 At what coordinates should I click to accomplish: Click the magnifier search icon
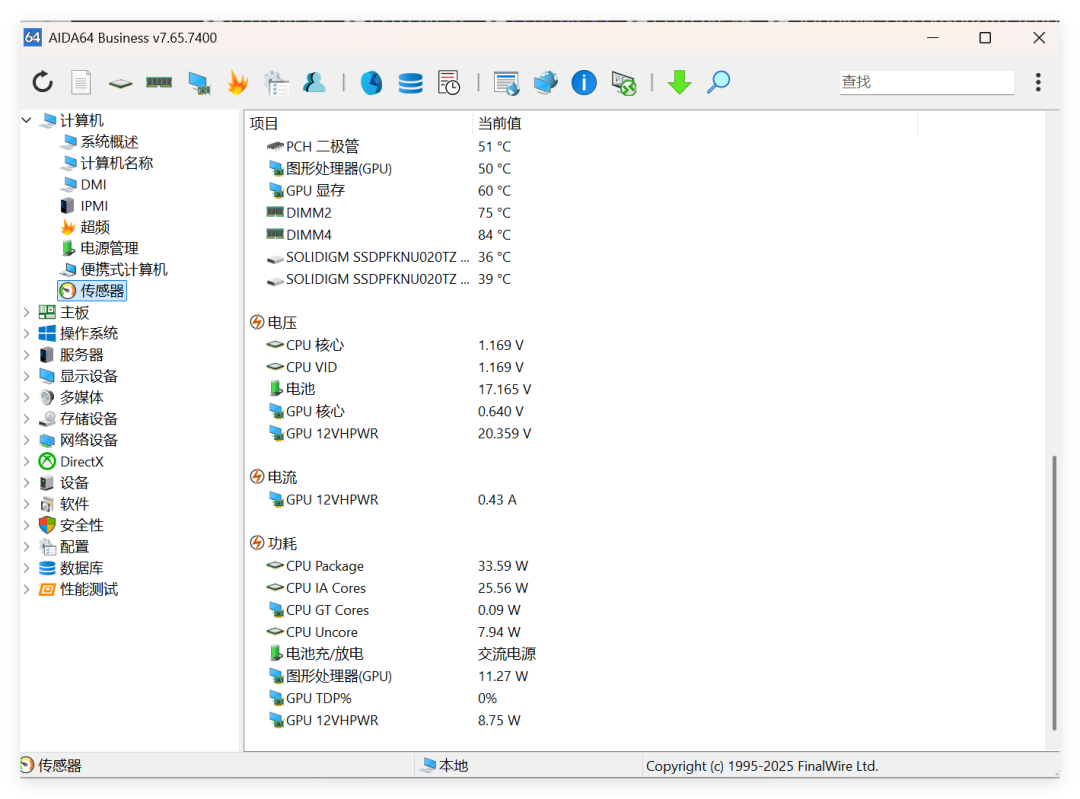point(718,82)
